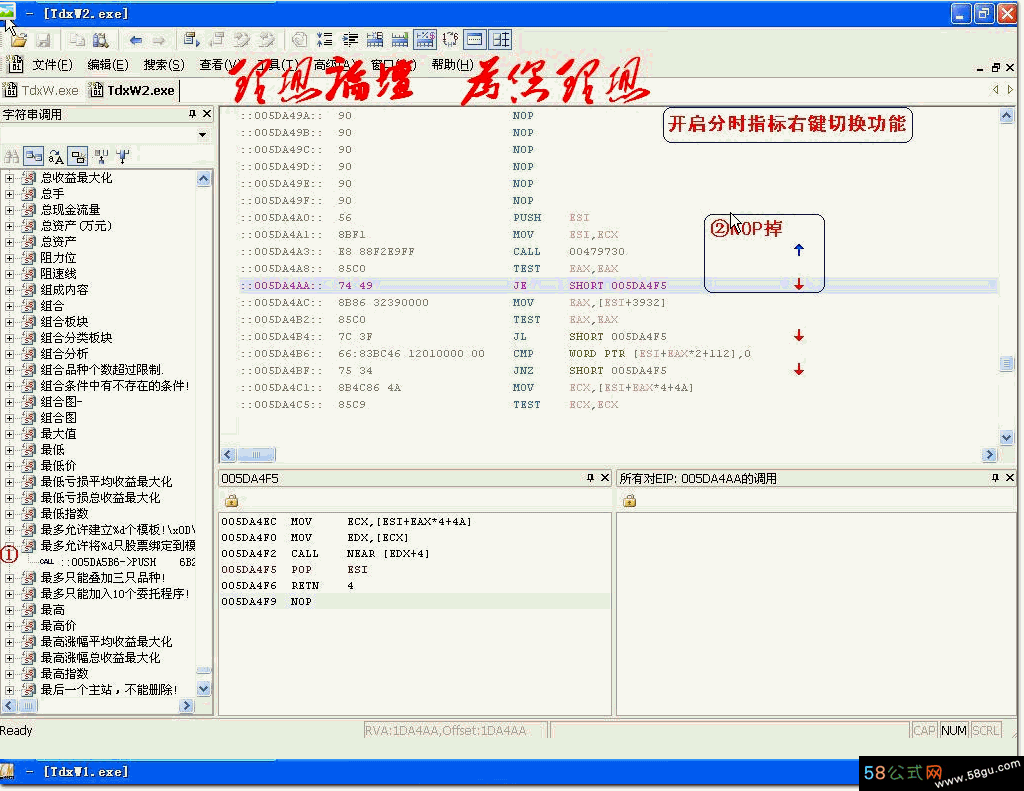This screenshot has height=791, width=1024.
Task: Open the 编辑(E) menu
Action: pos(108,65)
